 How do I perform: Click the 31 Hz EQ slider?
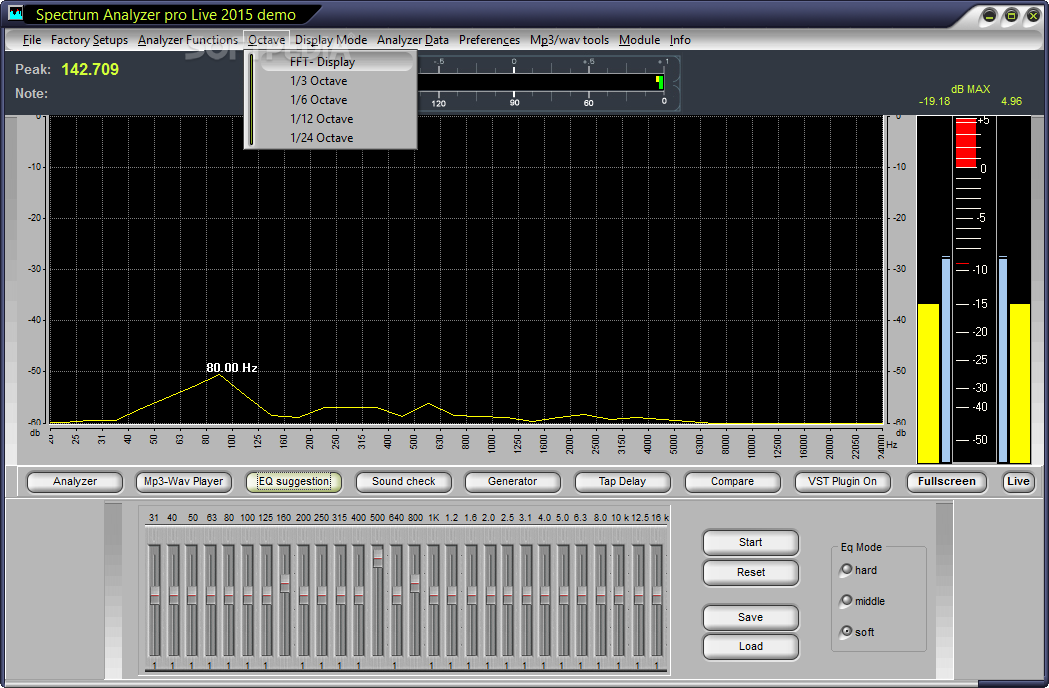coord(155,595)
